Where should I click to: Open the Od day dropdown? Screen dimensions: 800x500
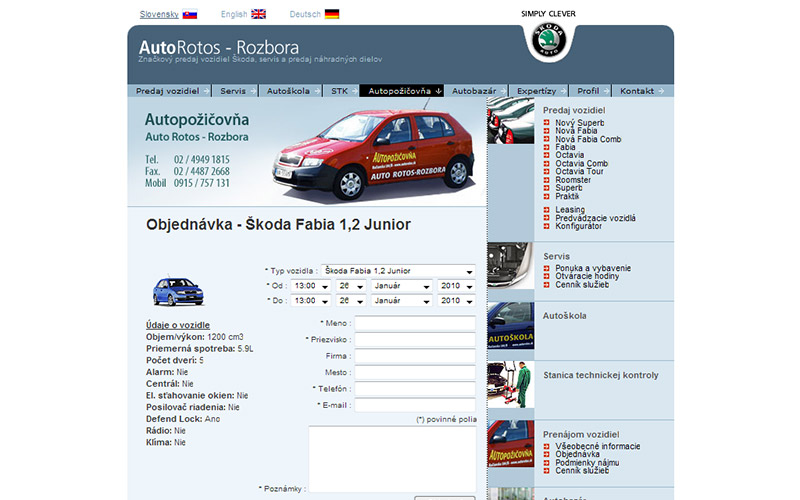(351, 286)
